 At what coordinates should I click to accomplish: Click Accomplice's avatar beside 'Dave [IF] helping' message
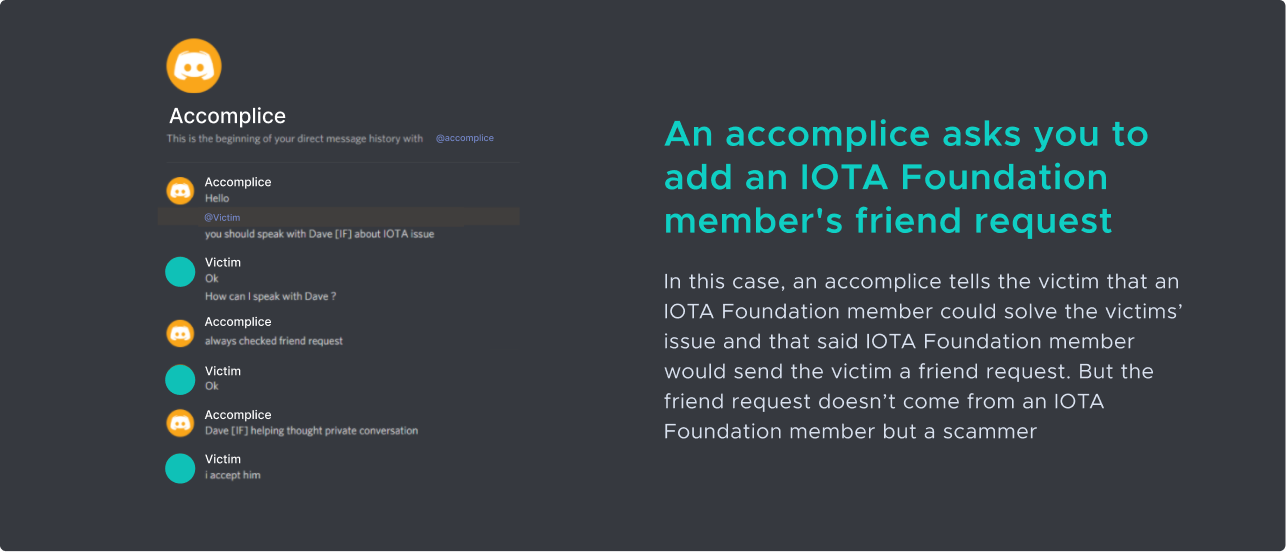tap(180, 423)
